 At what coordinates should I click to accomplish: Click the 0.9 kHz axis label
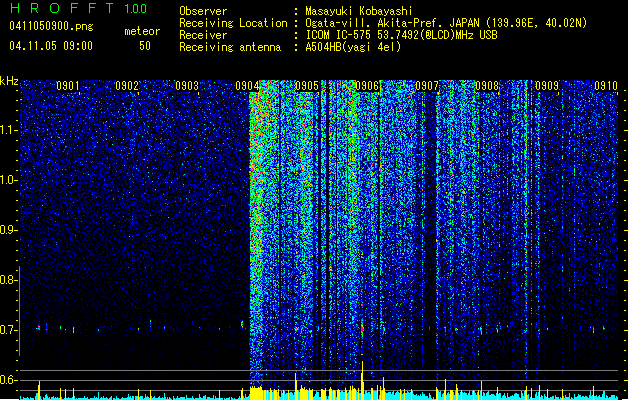click(x=8, y=230)
